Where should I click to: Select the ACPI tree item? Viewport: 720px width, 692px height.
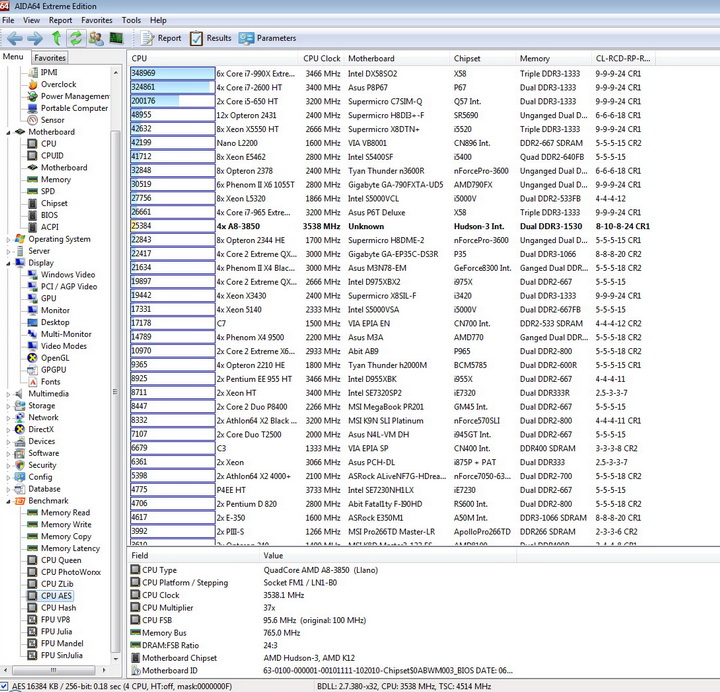pos(44,227)
